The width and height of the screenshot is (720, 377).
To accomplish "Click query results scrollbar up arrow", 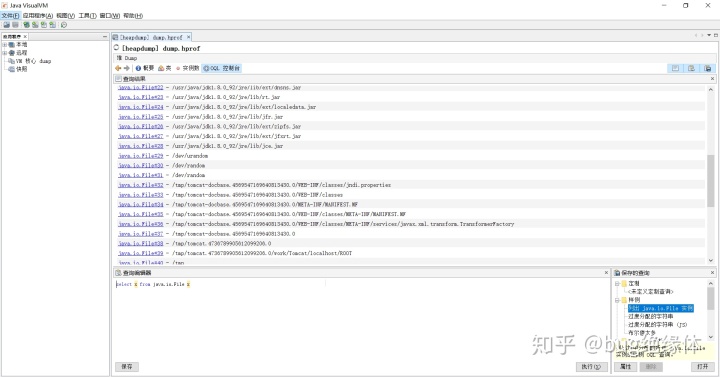I will point(711,89).
